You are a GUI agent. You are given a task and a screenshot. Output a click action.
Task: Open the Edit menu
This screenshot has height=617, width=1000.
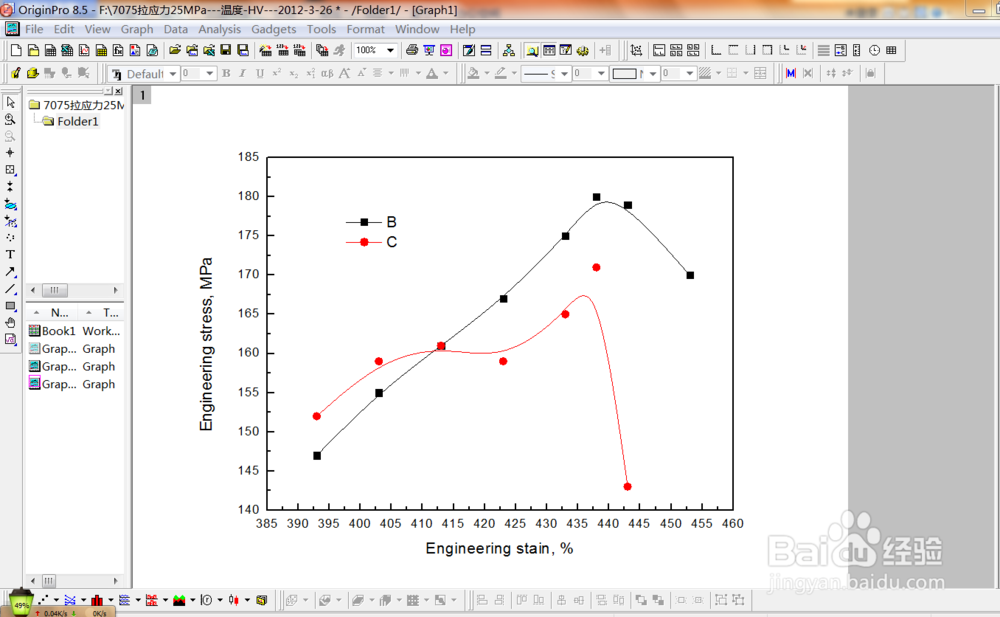pyautogui.click(x=64, y=29)
